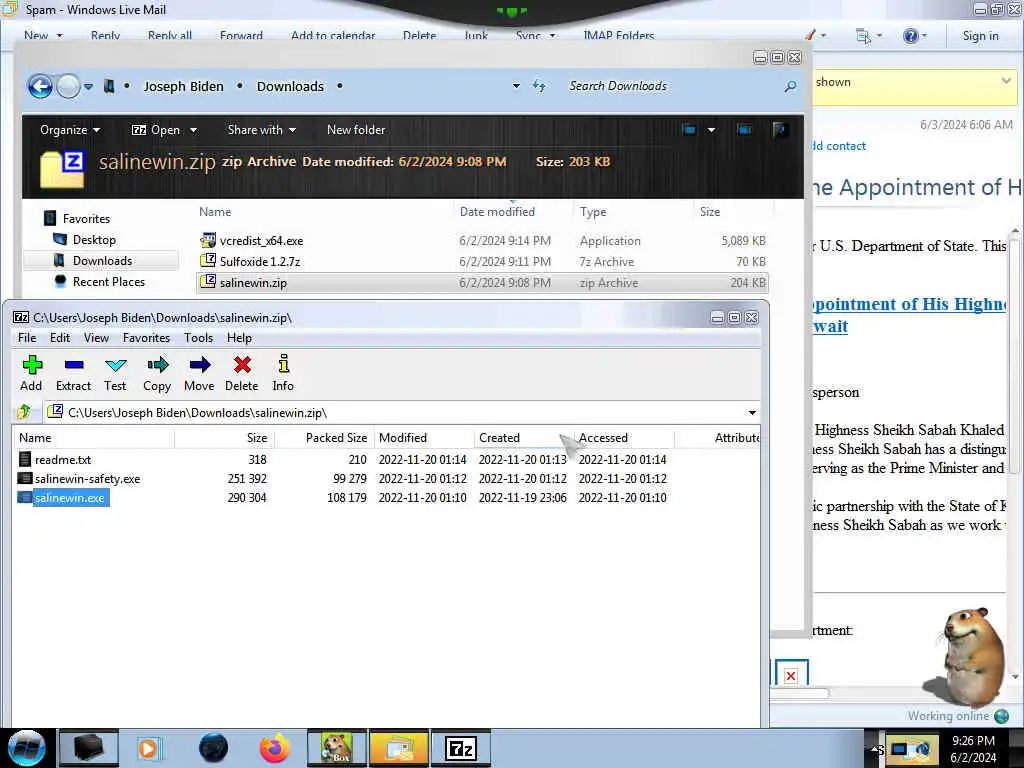This screenshot has width=1024, height=768.
Task: Click the Explorer help icon in command bar
Action: pyautogui.click(x=779, y=130)
